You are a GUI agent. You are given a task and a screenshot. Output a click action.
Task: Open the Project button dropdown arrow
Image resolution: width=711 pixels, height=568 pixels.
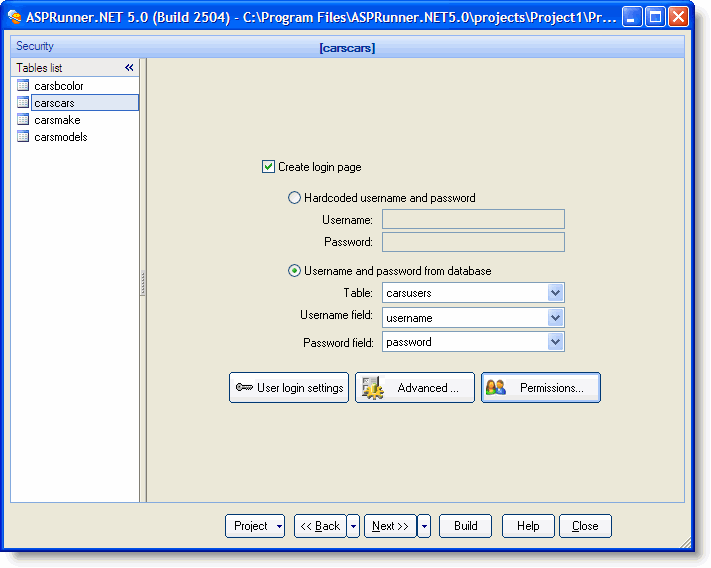tap(279, 526)
